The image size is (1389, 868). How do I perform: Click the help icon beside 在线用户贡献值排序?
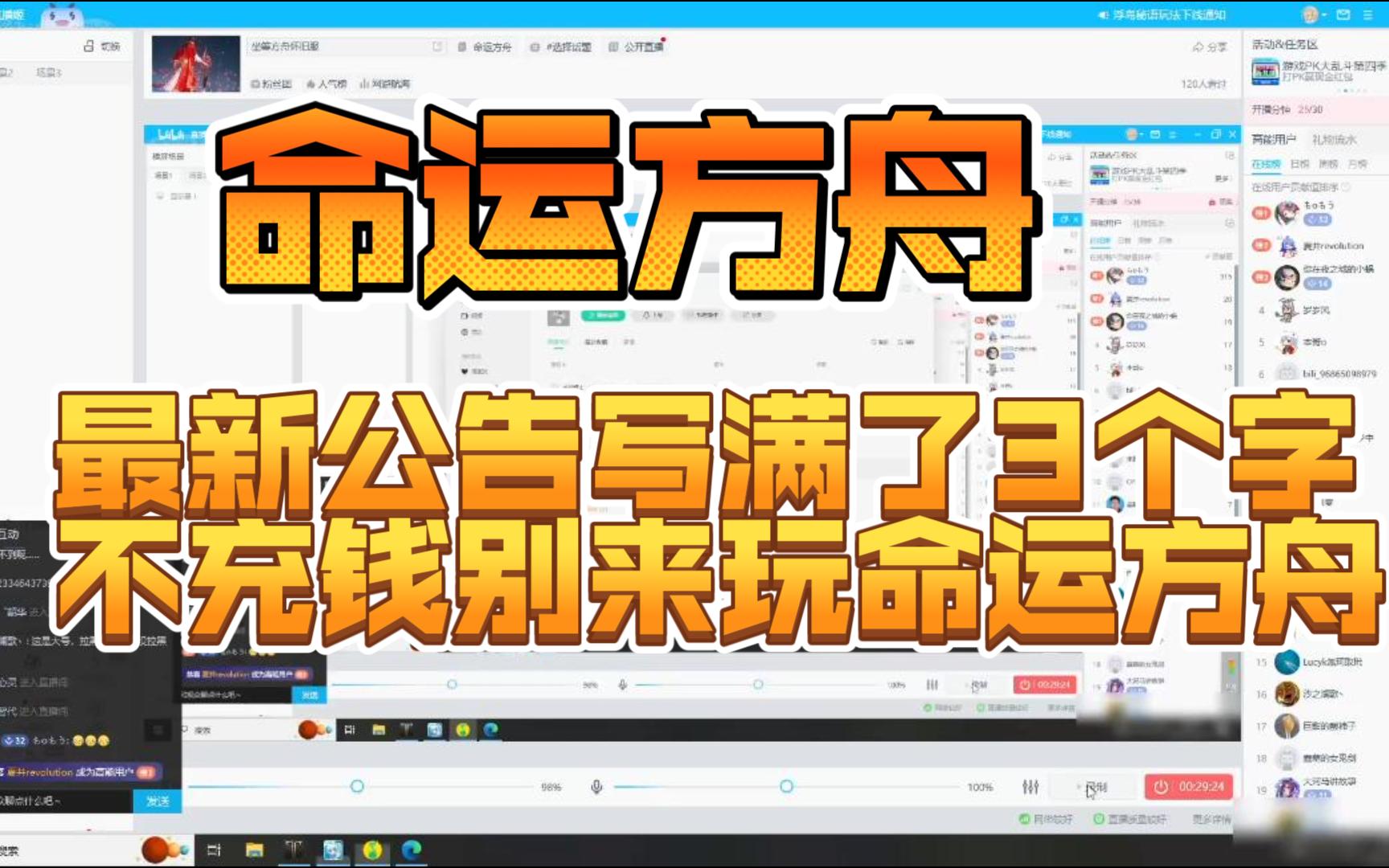coord(1346,187)
